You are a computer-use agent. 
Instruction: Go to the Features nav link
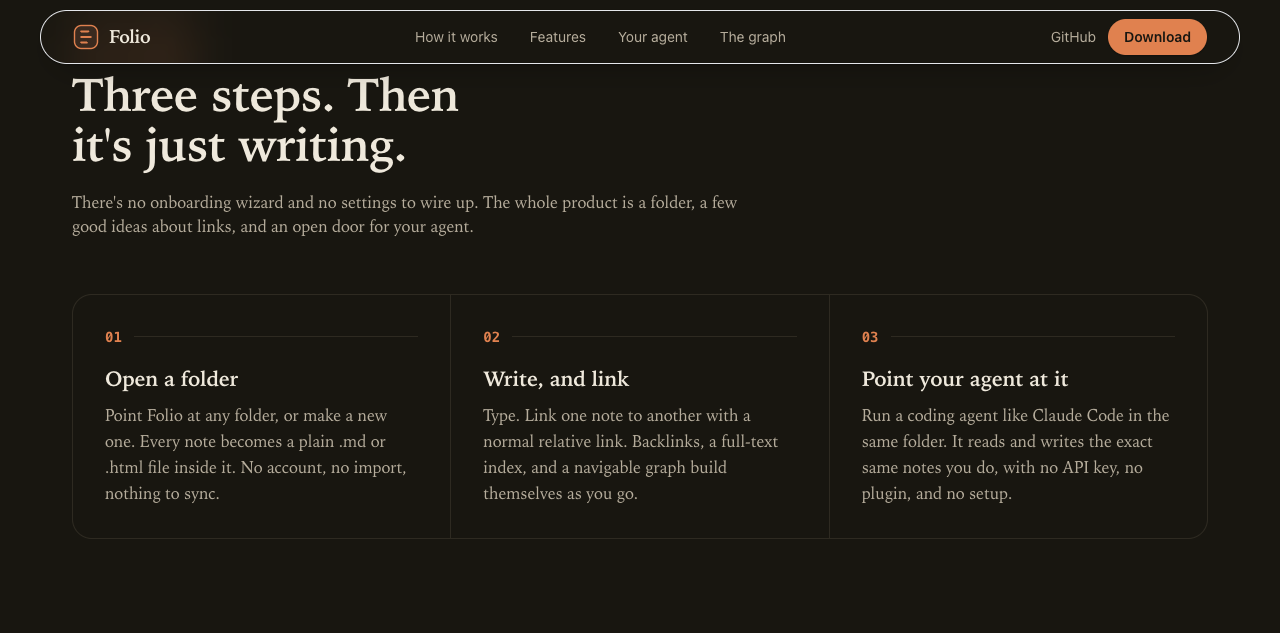[x=558, y=37]
